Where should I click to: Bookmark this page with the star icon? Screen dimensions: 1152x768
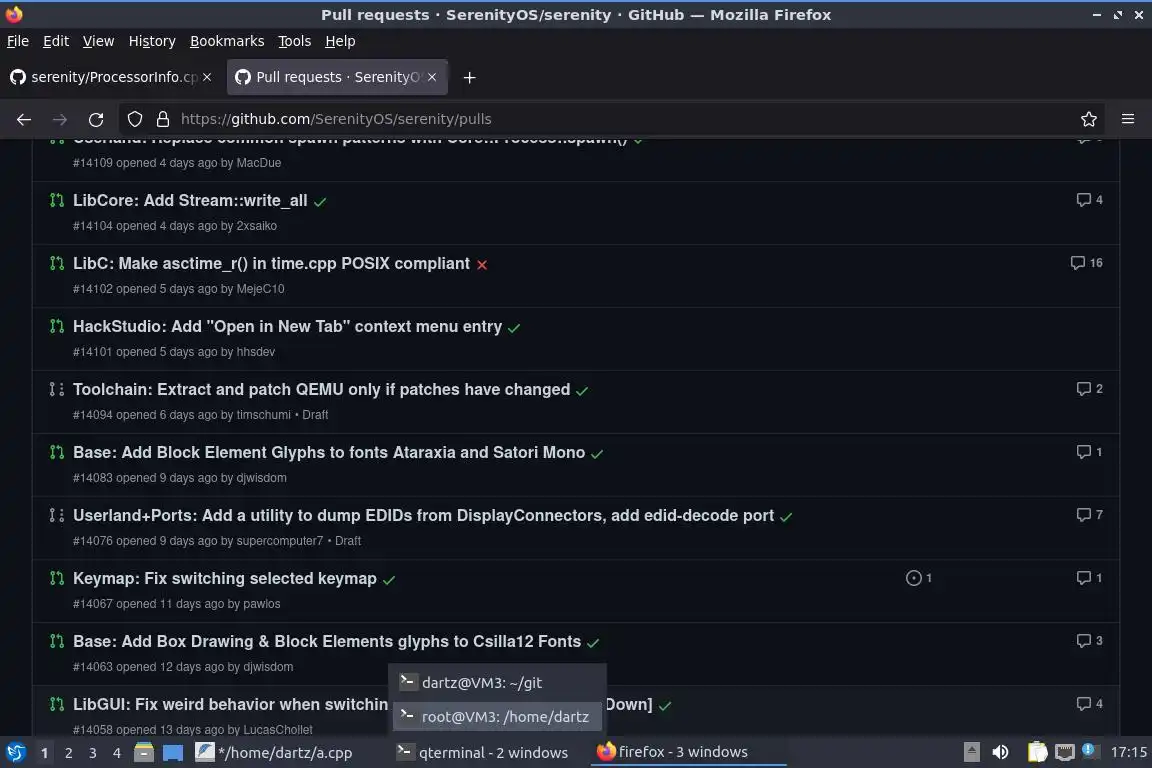coord(1089,119)
